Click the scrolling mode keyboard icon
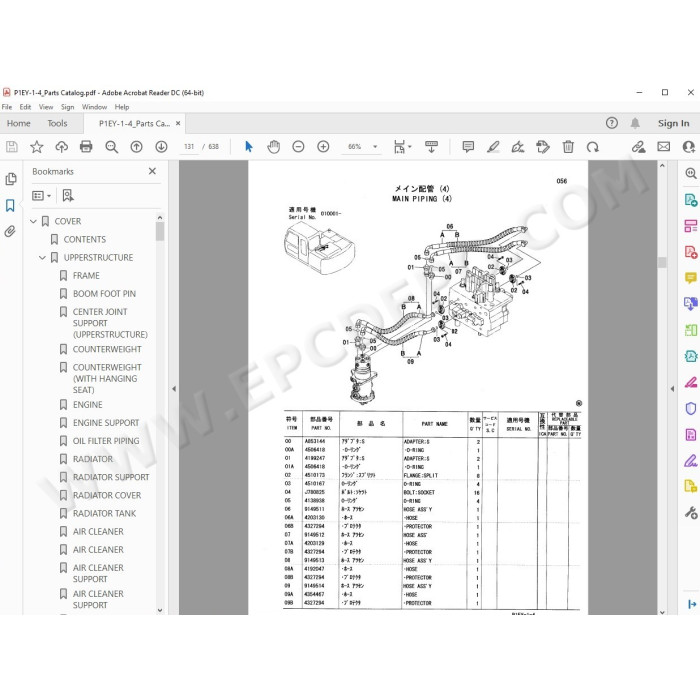The image size is (700, 700). (431, 147)
